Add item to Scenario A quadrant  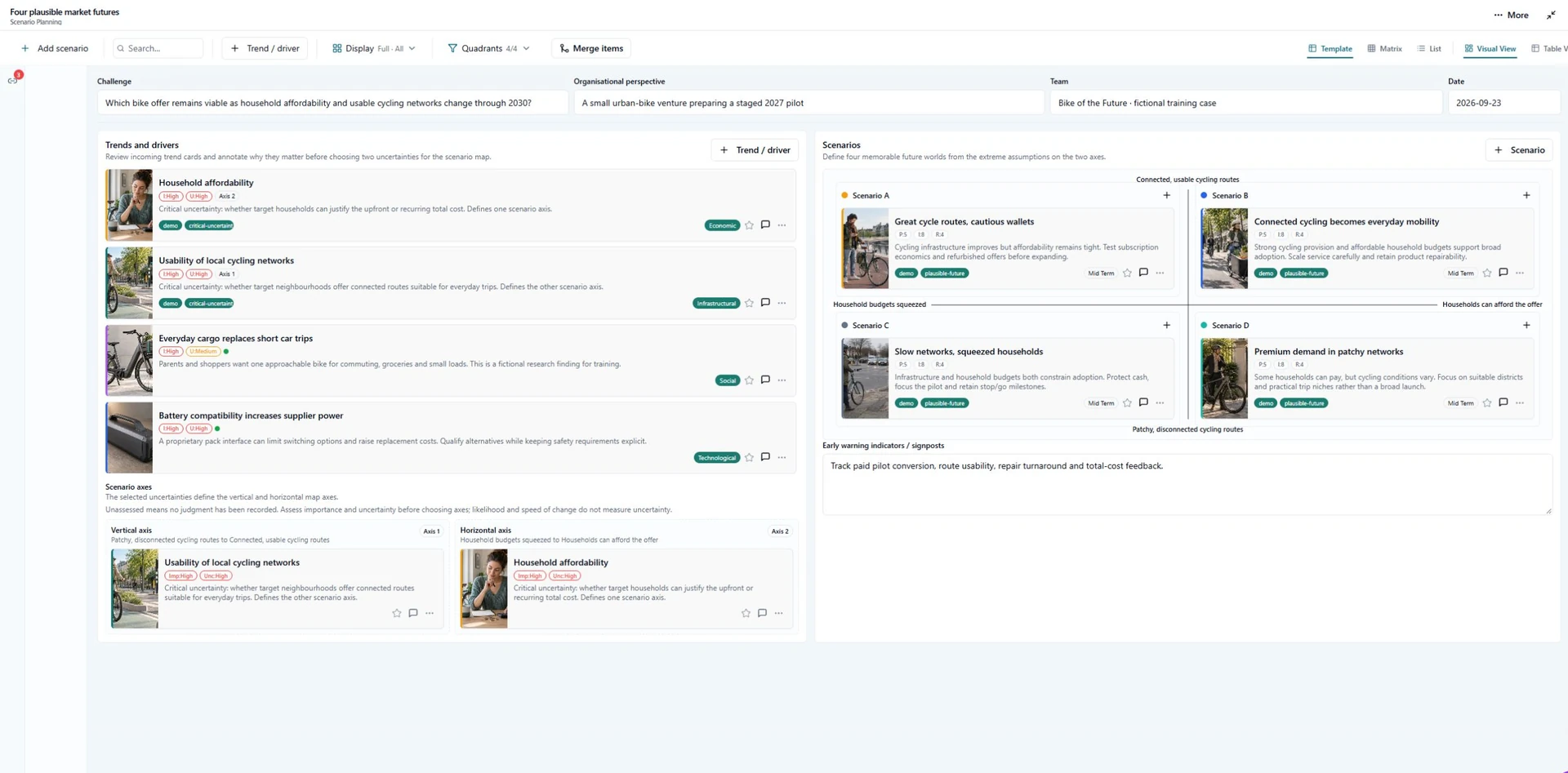pos(1166,195)
